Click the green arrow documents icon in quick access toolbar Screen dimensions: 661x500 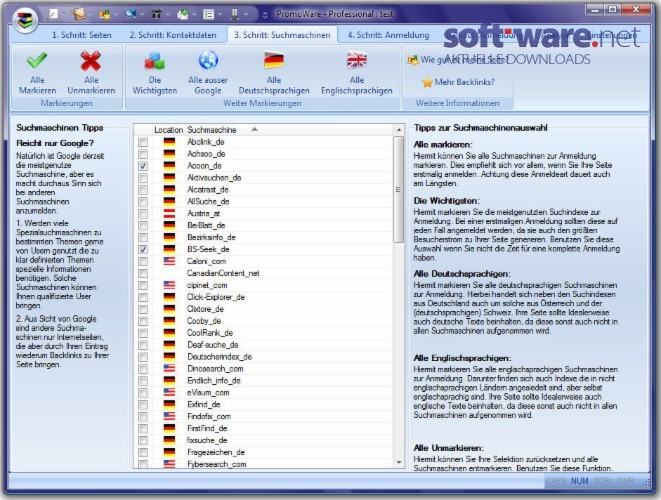tap(183, 14)
